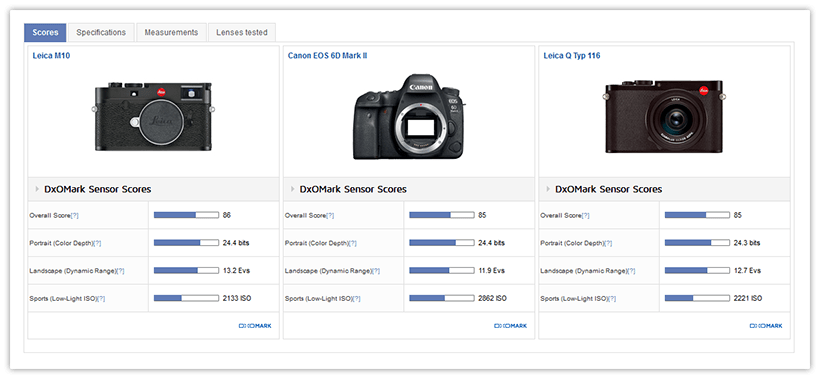The width and height of the screenshot is (820, 379).
Task: Click the Leica Q Typ 116 dynamic range bar
Action: pos(697,270)
